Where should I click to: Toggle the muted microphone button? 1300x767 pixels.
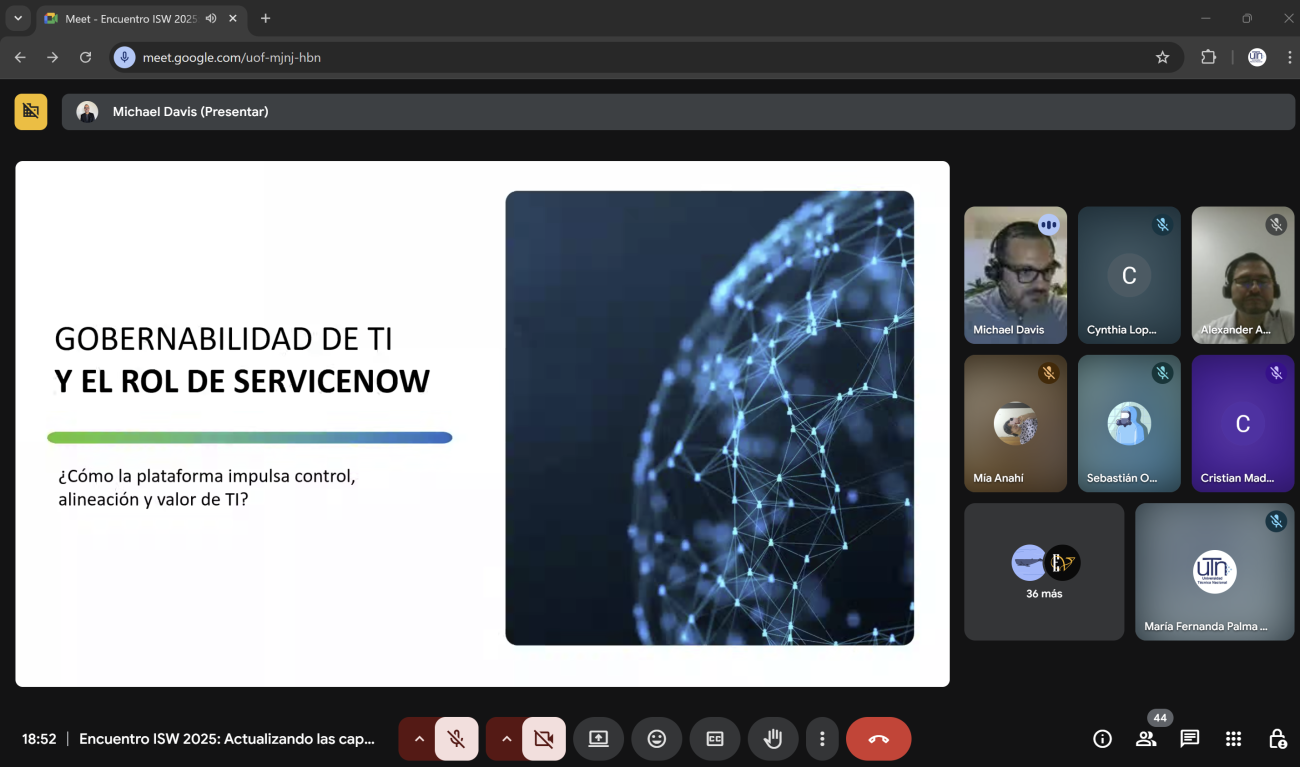(456, 739)
